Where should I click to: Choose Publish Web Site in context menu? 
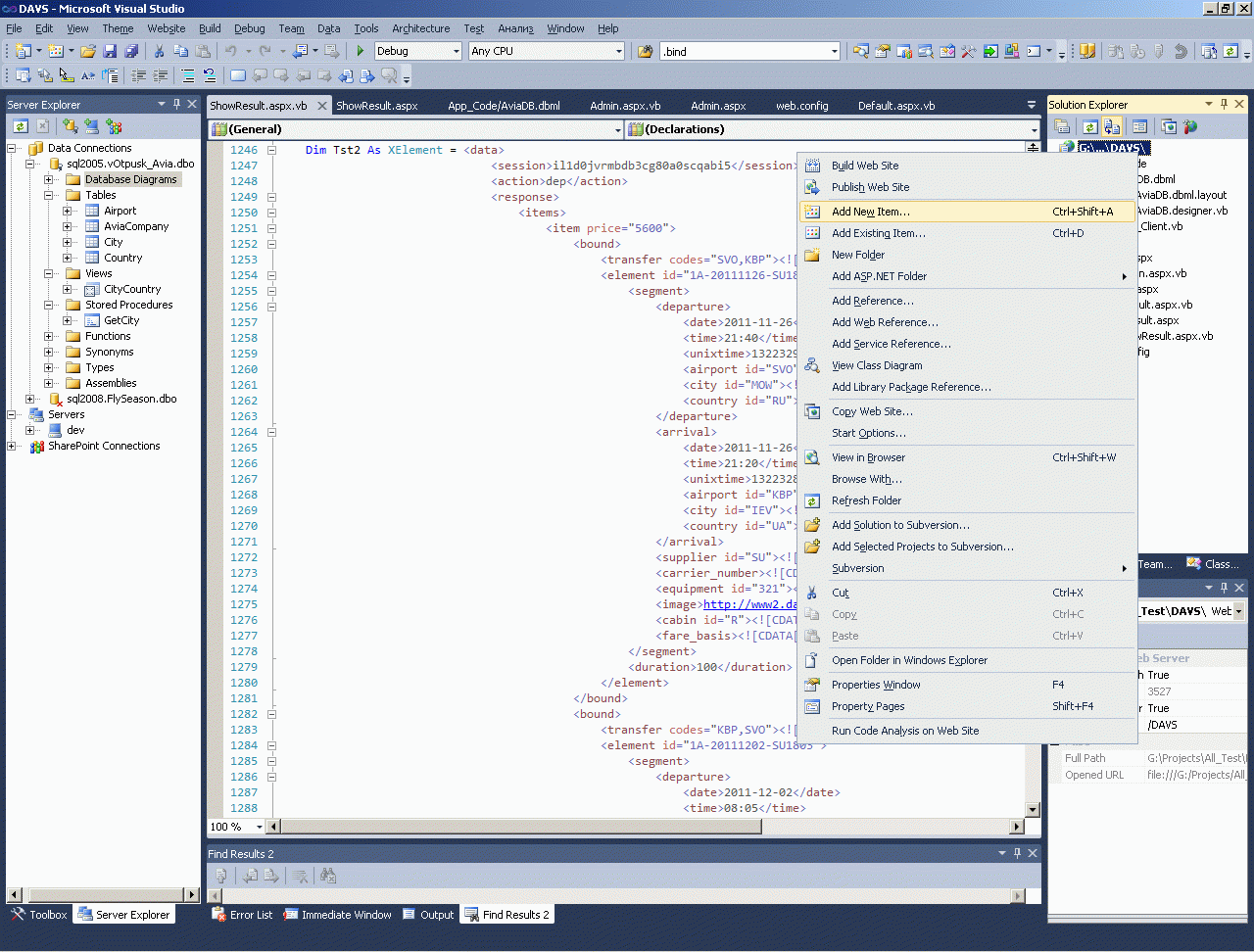point(870,187)
